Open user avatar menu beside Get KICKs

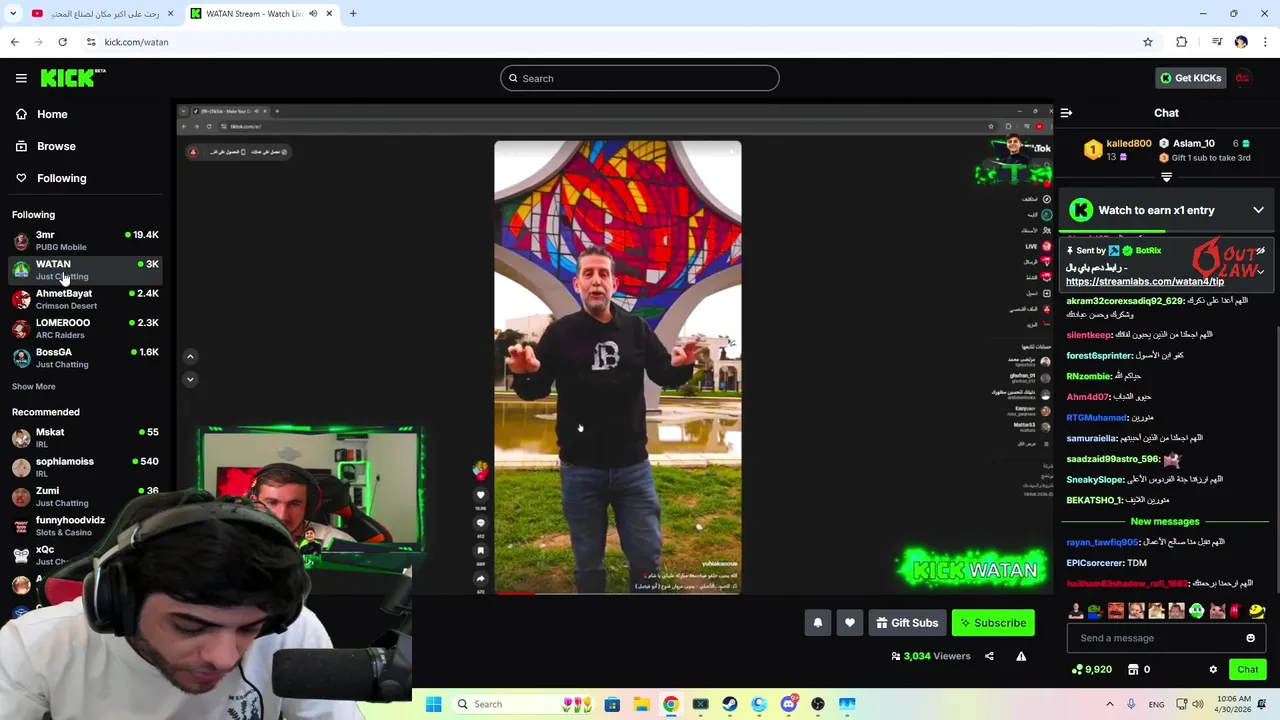pyautogui.click(x=1242, y=78)
